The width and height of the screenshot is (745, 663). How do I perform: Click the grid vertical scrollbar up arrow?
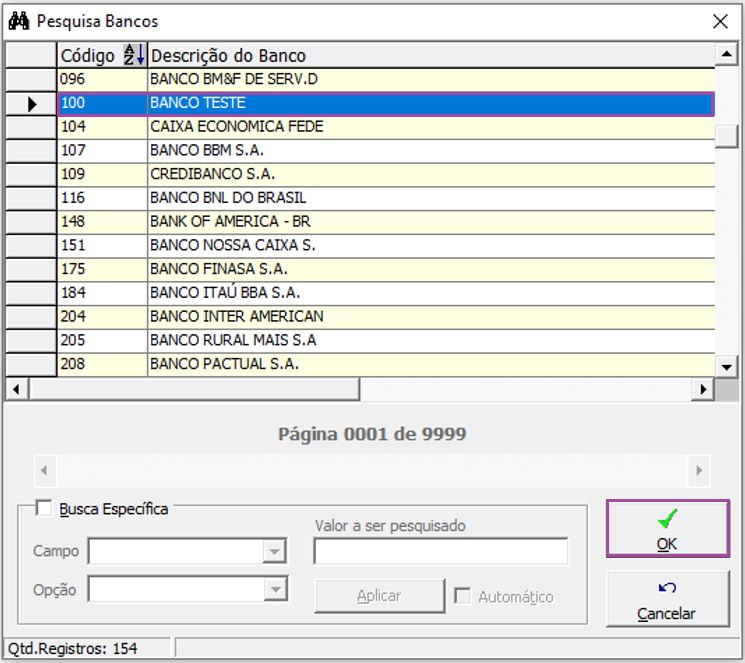coord(726,54)
